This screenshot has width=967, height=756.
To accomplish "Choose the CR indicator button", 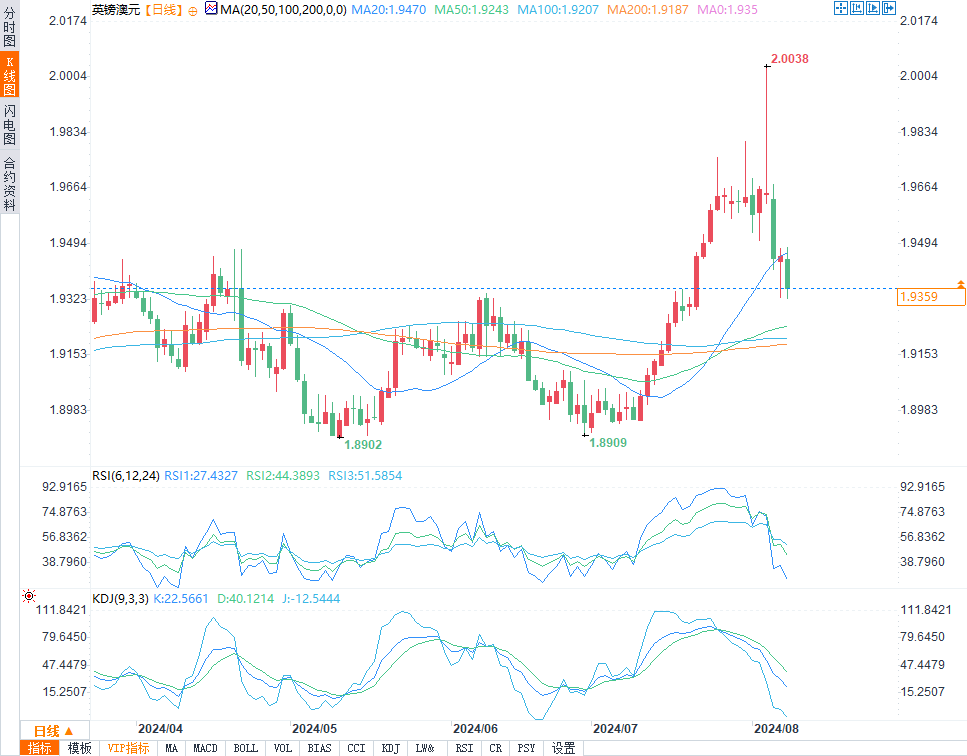I will point(495,748).
